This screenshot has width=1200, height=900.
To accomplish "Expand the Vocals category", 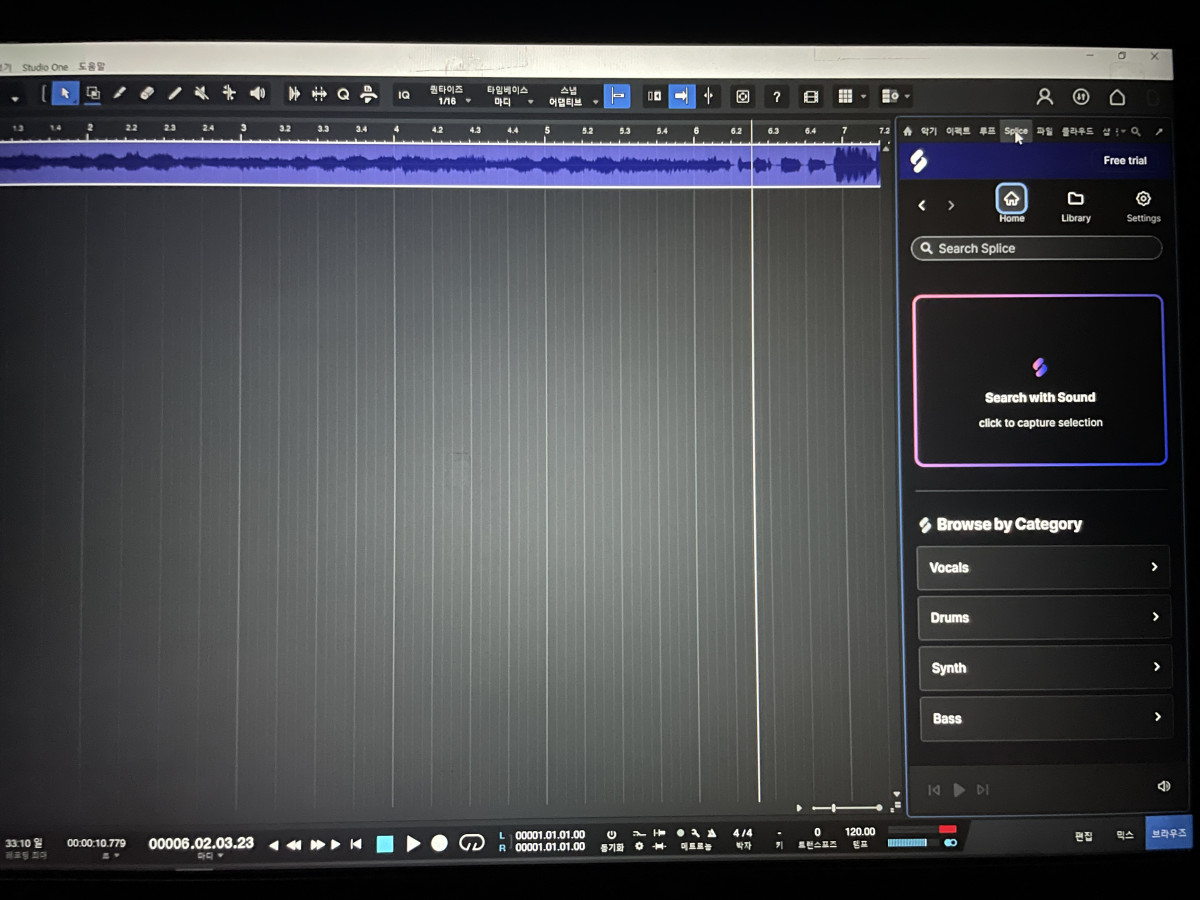I will tap(1043, 567).
